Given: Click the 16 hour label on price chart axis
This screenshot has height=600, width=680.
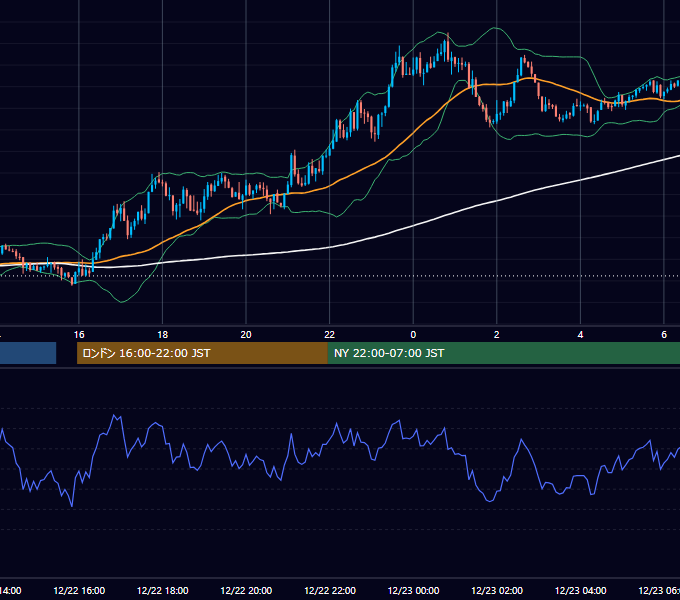Looking at the screenshot, I should 79,335.
